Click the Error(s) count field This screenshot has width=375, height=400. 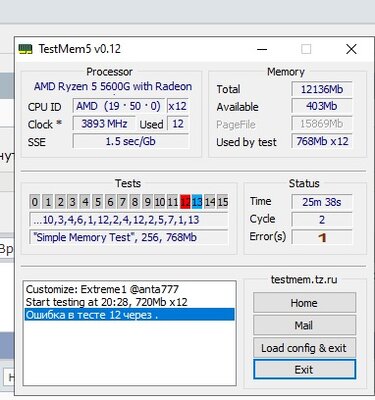coord(322,237)
